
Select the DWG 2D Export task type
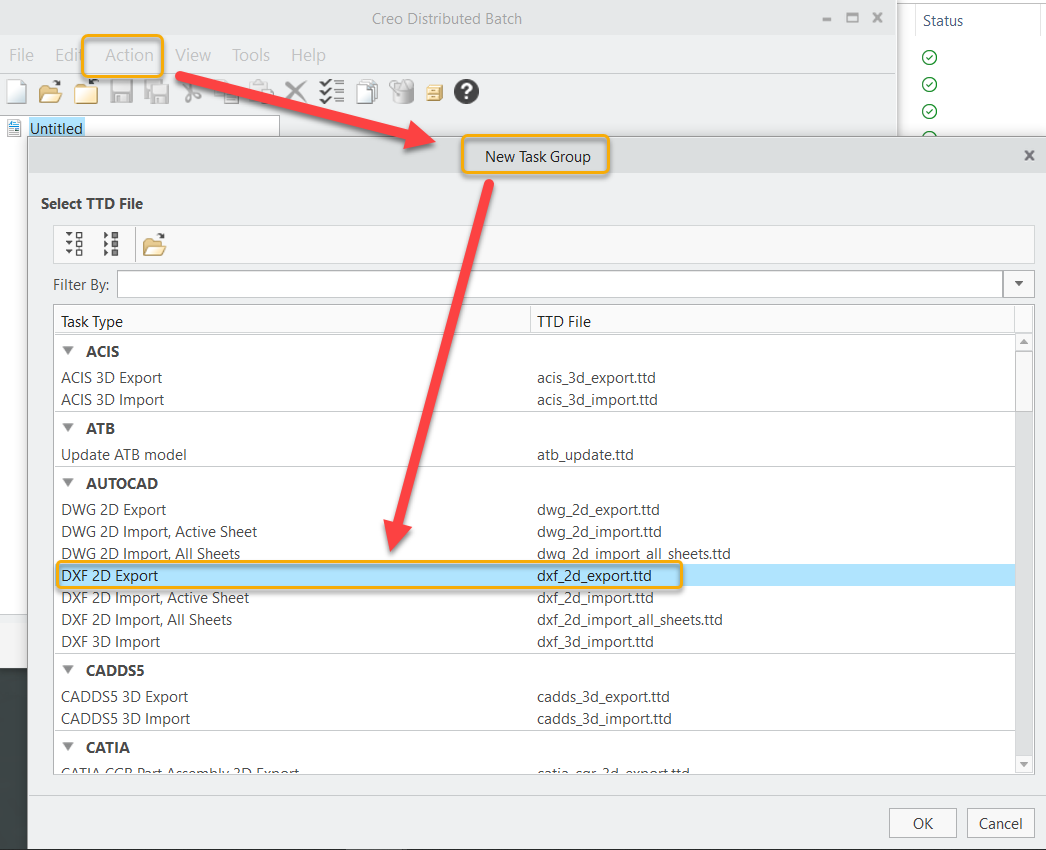pyautogui.click(x=111, y=509)
